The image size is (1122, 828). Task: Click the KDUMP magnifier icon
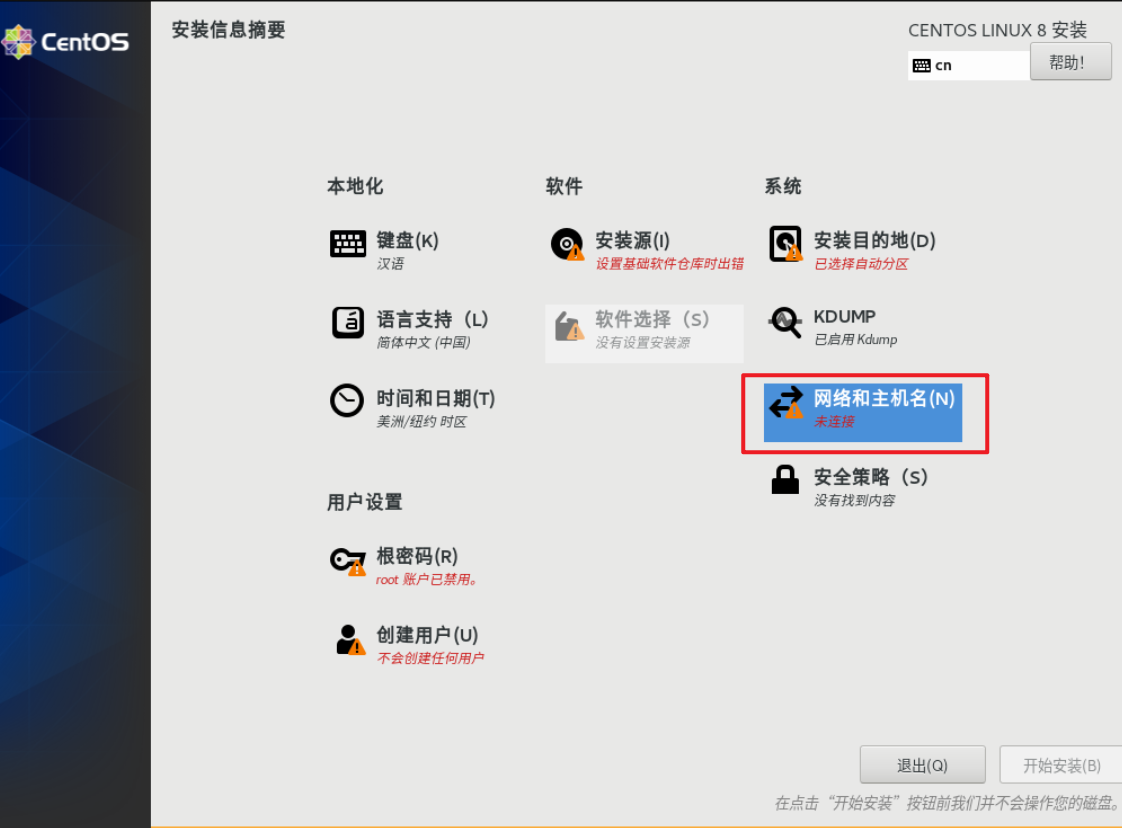click(x=785, y=322)
